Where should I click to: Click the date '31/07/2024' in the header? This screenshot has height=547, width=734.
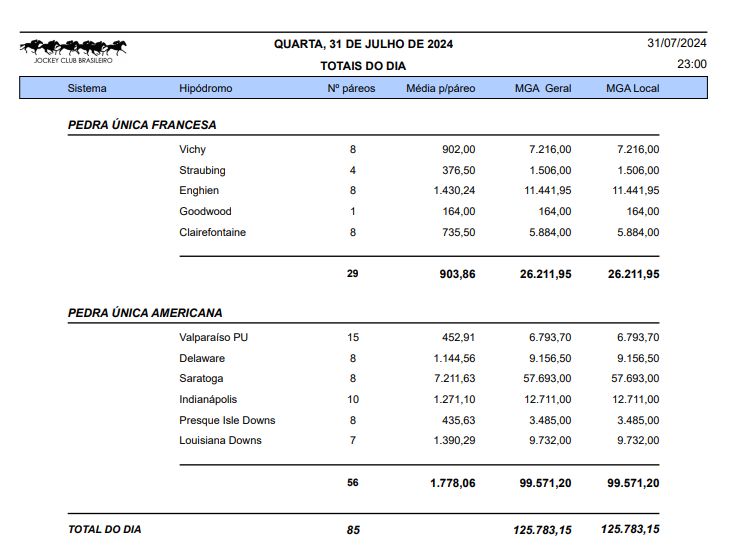(x=676, y=43)
